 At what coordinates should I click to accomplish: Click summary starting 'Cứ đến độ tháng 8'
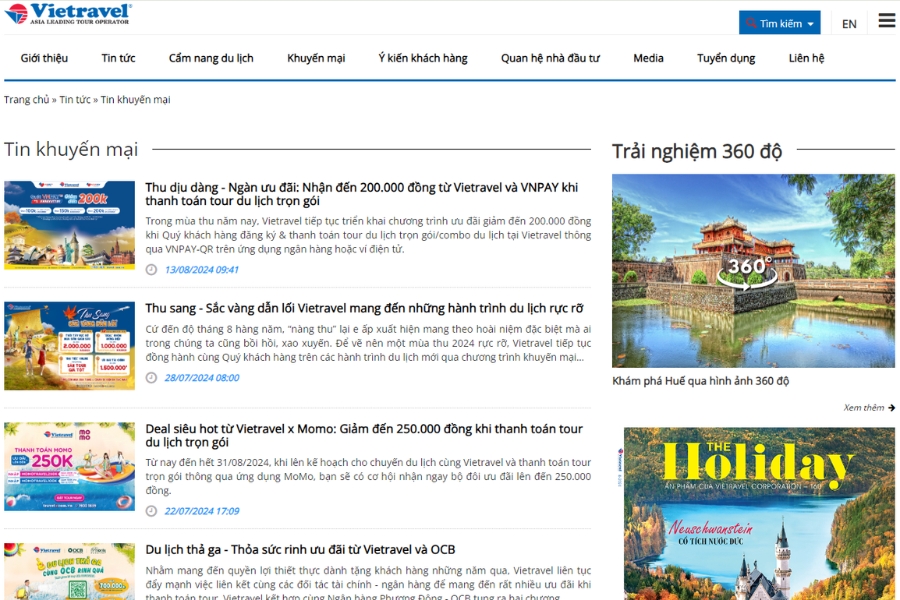[368, 343]
